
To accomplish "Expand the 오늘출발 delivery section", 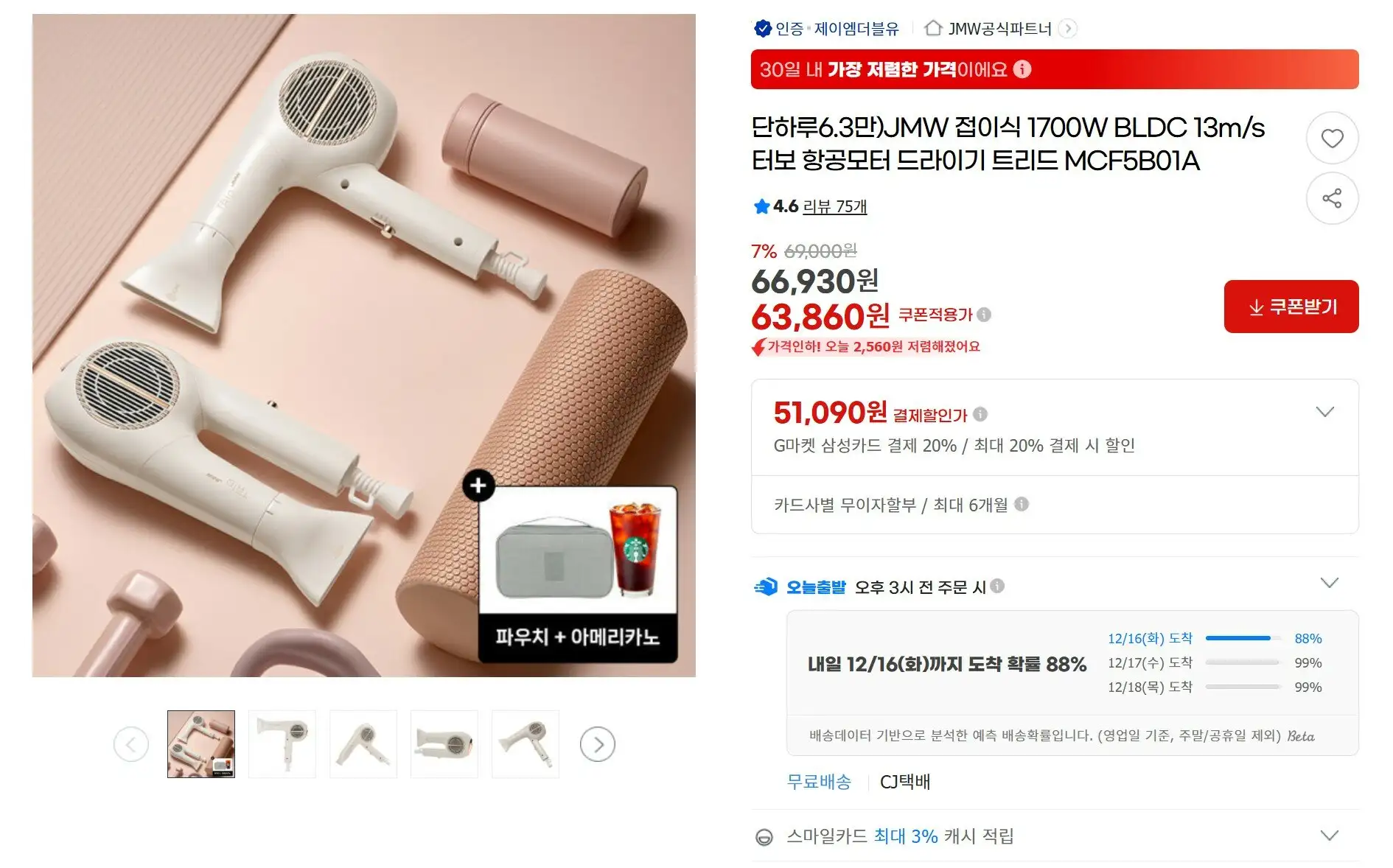I will (x=1329, y=583).
